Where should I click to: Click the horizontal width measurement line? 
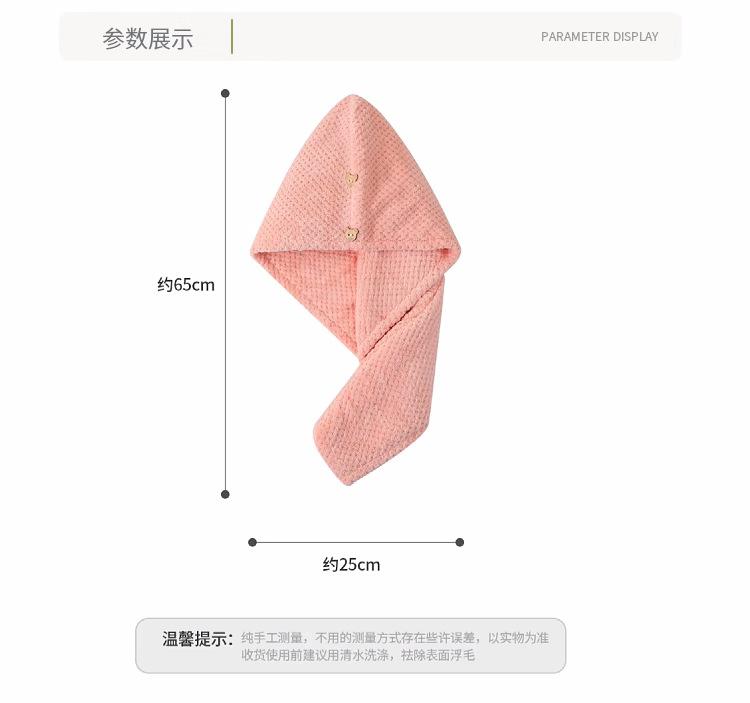click(x=356, y=542)
